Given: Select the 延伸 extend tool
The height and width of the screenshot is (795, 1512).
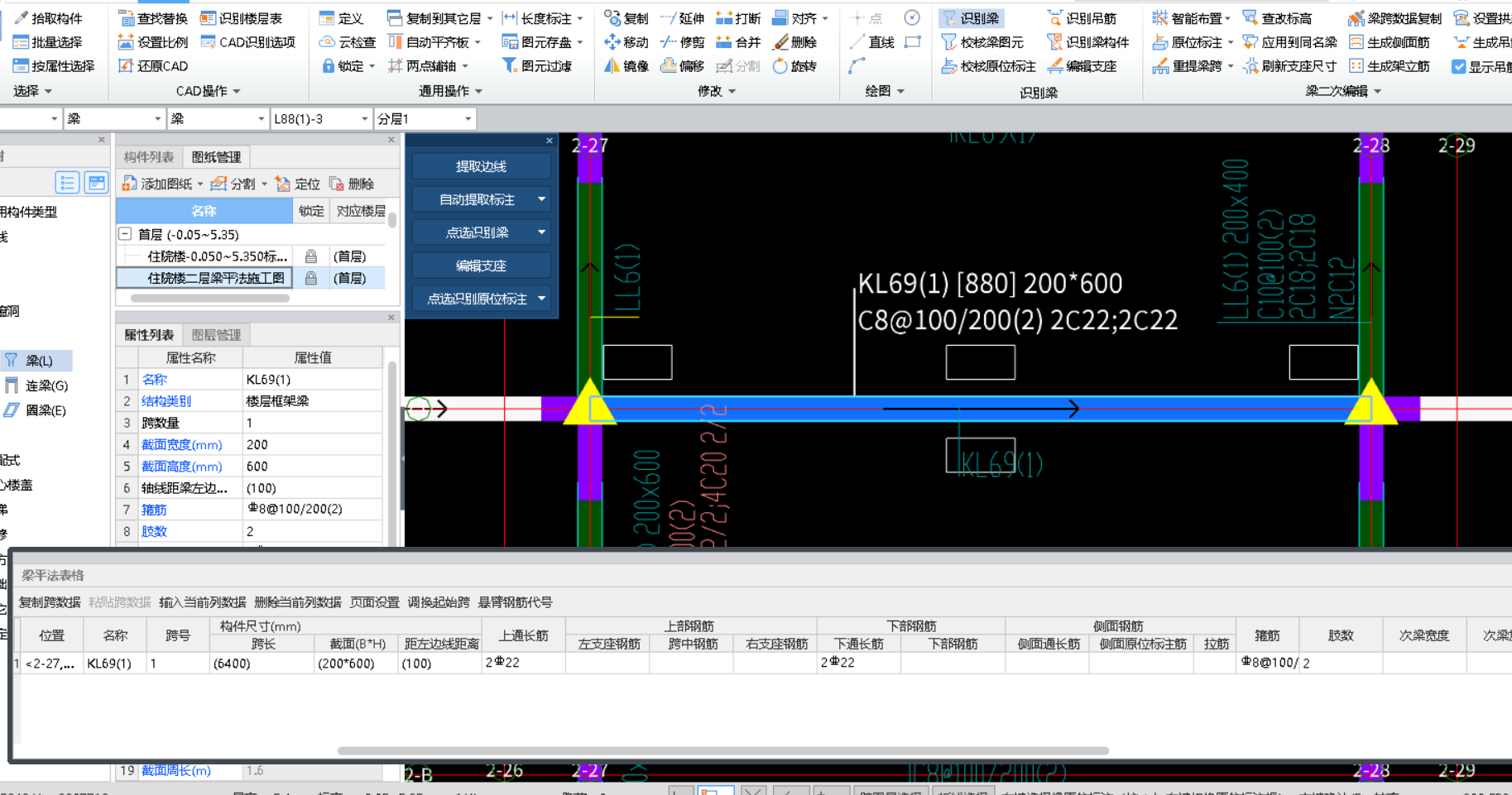Looking at the screenshot, I should coord(682,18).
